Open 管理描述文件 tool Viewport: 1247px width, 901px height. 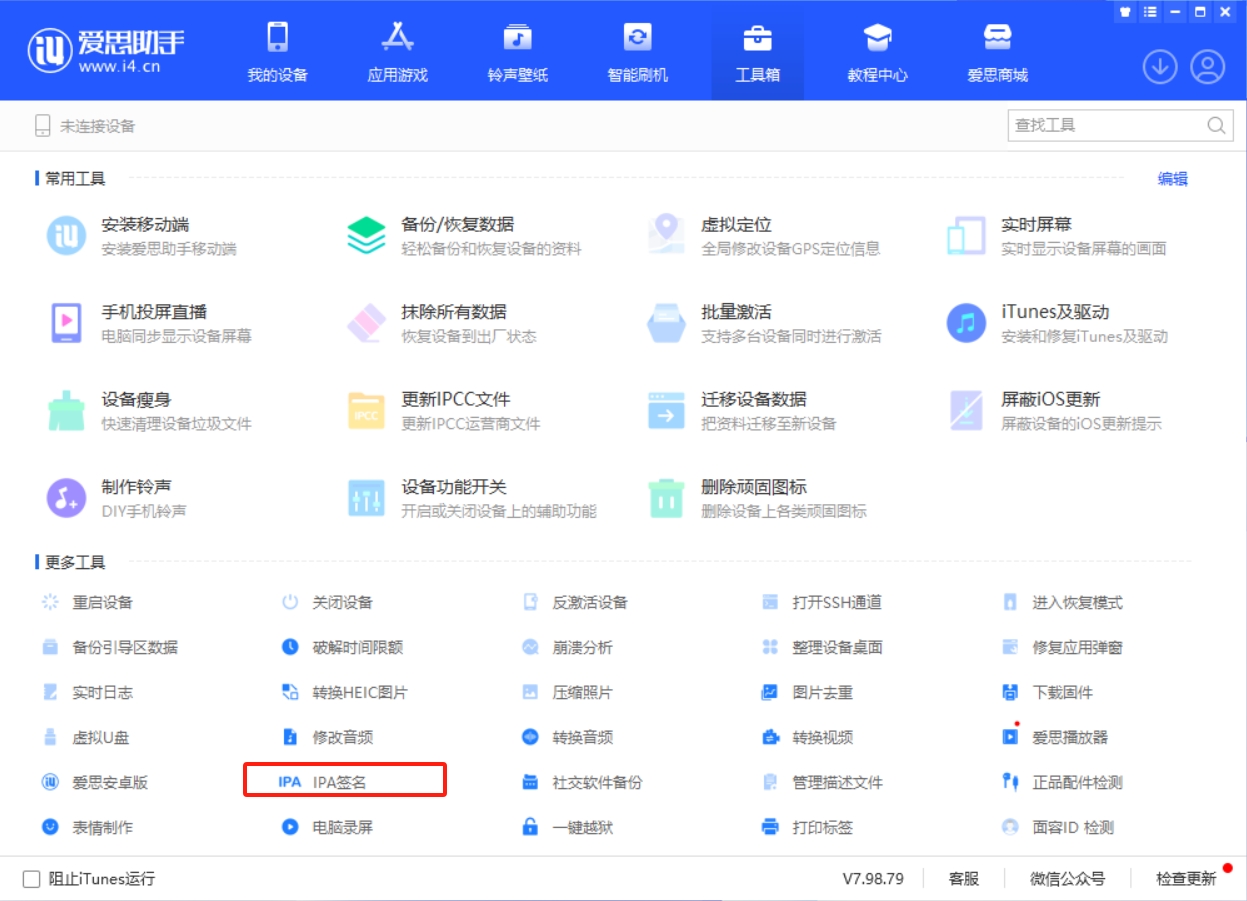pyautogui.click(x=822, y=783)
